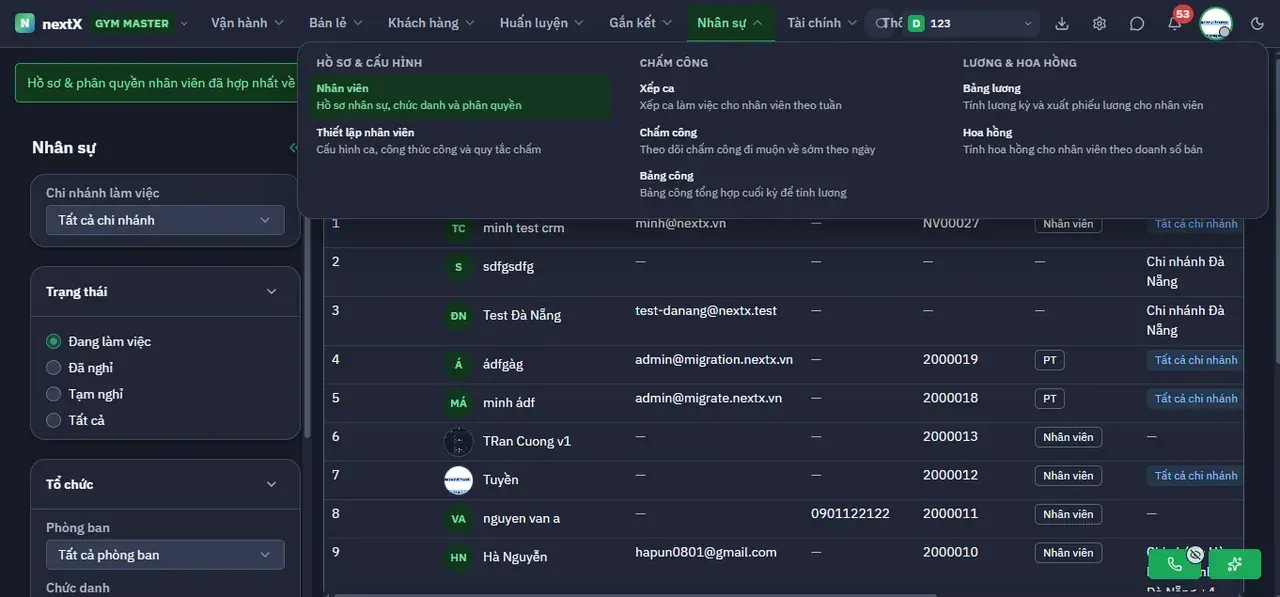Click the name Test Đà Nẵng
Image resolution: width=1280 pixels, height=597 pixels.
click(x=522, y=315)
